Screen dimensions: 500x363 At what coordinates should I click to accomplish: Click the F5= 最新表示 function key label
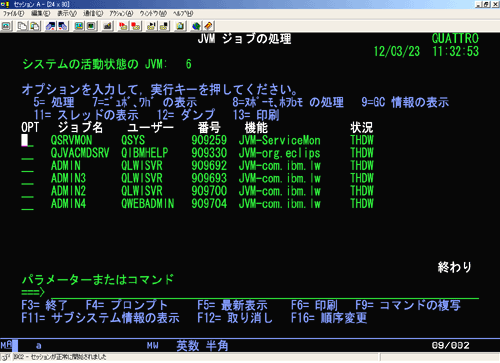[232, 305]
